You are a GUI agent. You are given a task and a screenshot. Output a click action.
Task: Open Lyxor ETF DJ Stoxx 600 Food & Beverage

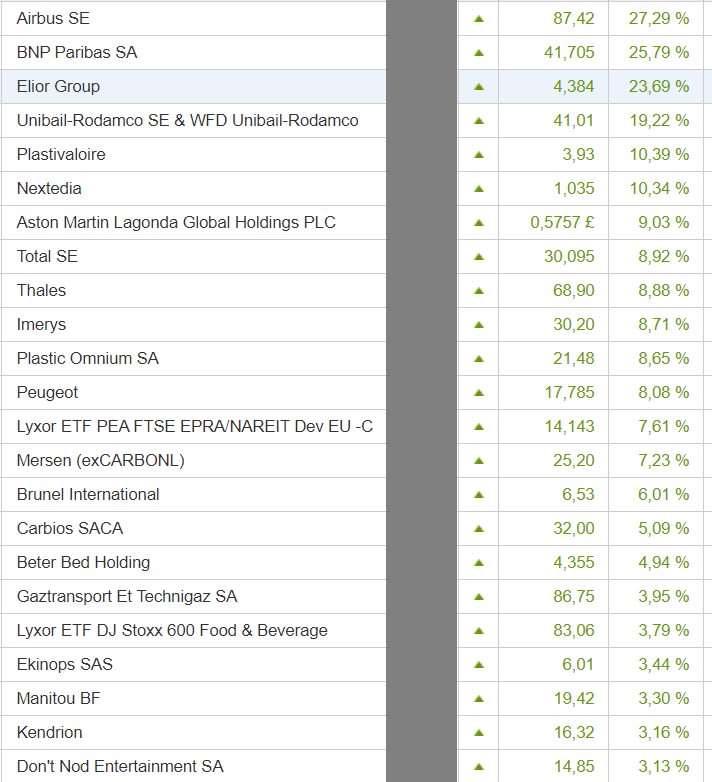click(172, 630)
